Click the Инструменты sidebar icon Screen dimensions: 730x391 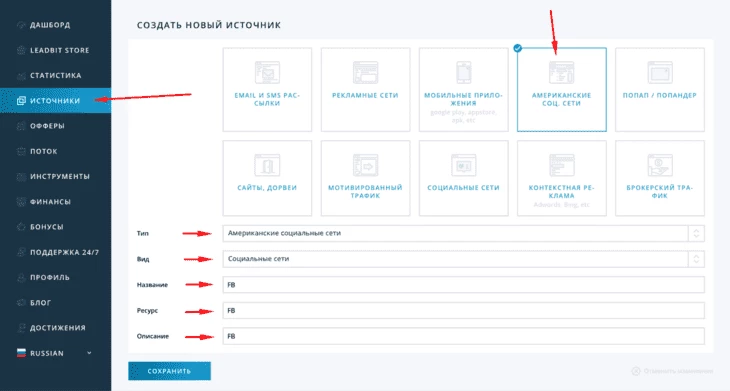(21, 176)
